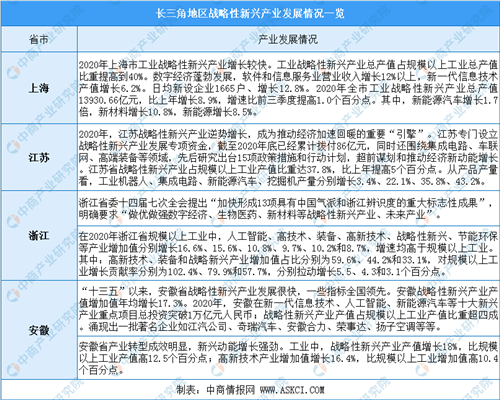This screenshot has width=500, height=400.
Task: Click the watermark logo icon below 安徽 label
Action: click(13, 369)
